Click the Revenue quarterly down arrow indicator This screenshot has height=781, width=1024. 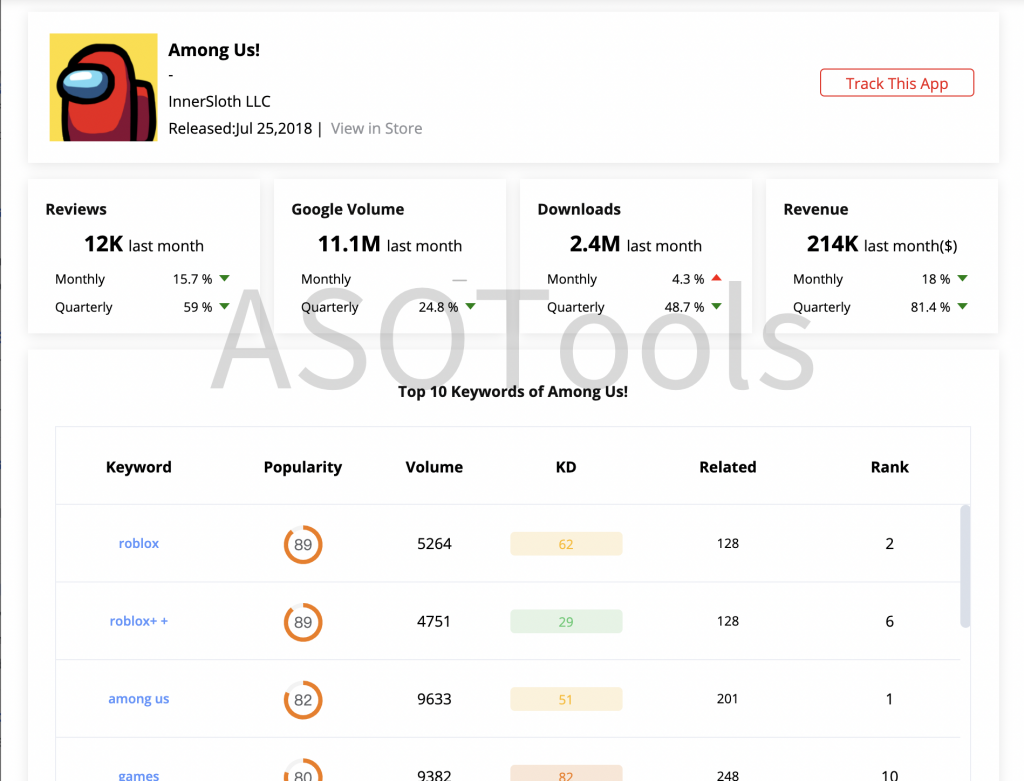pos(963,306)
